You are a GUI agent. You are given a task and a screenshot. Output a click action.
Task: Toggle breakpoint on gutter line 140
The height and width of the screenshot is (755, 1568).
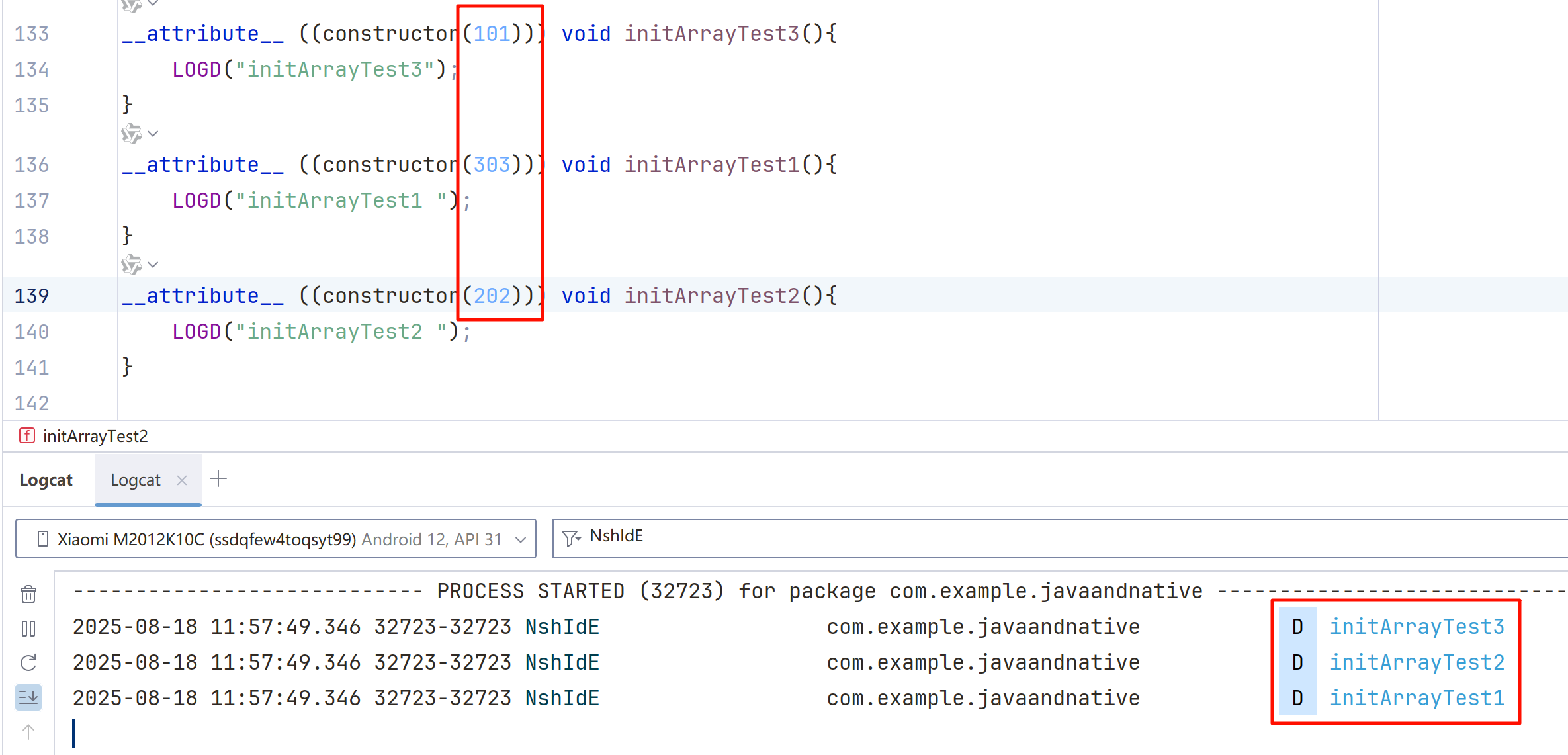(32, 332)
